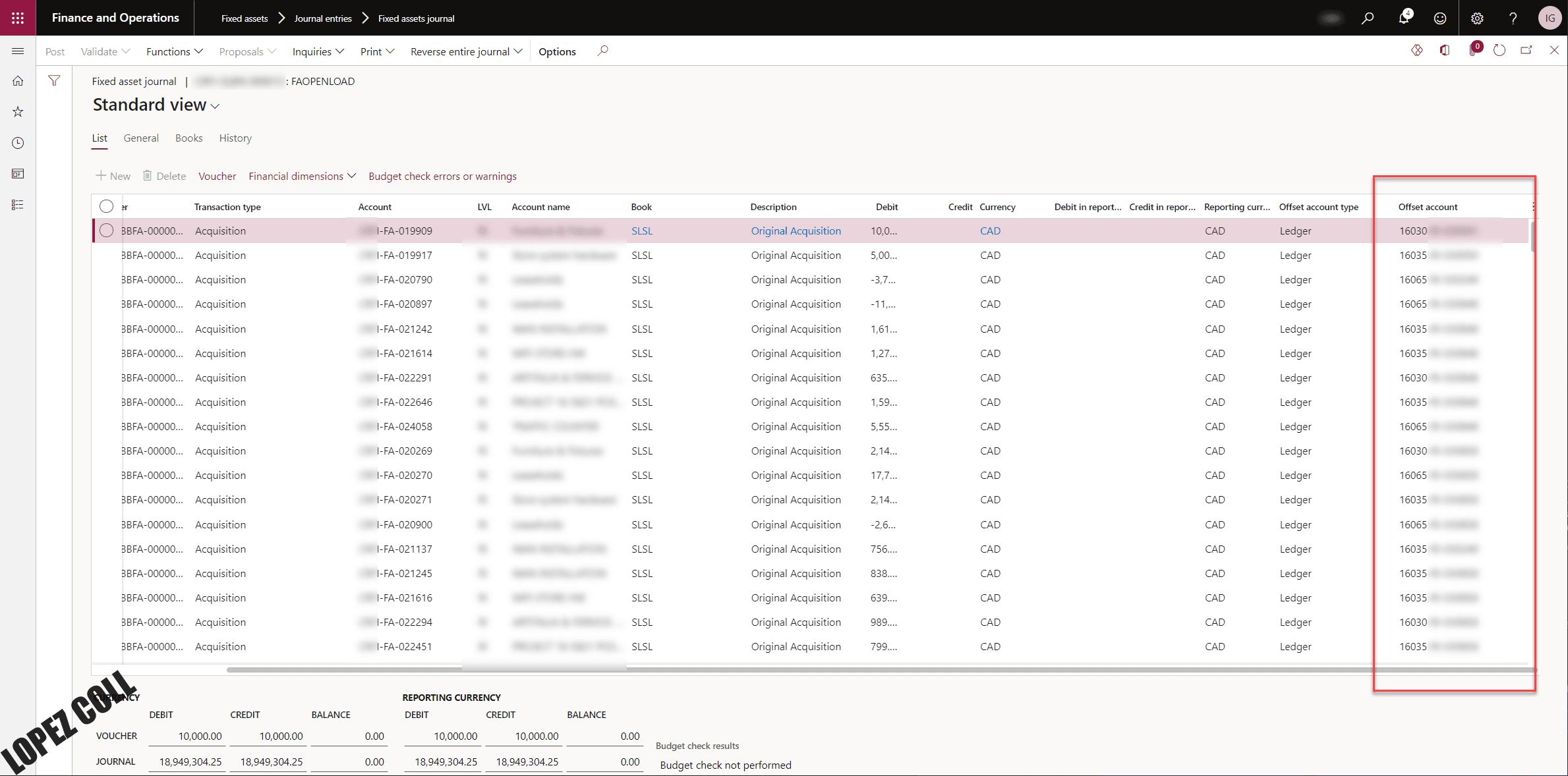Toggle the select all rows circle
The width and height of the screenshot is (1568, 776).
[106, 206]
